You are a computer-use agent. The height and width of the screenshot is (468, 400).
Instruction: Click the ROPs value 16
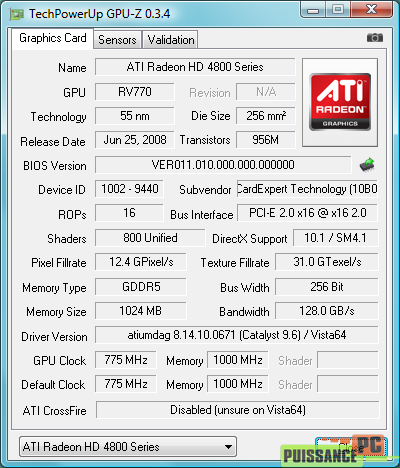tap(130, 213)
